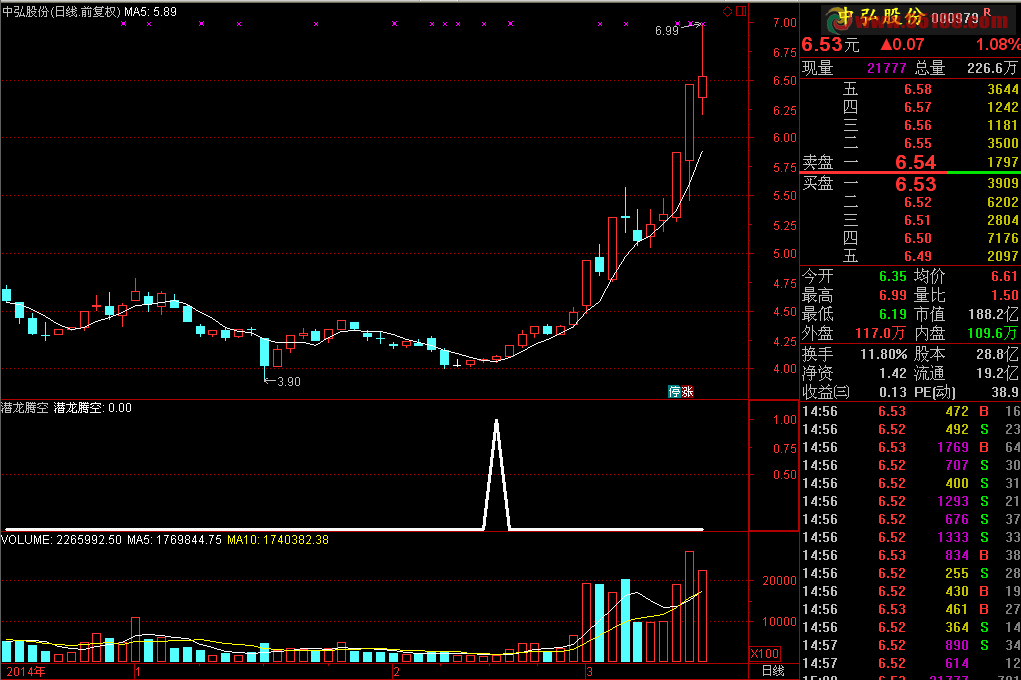The height and width of the screenshot is (680, 1021).
Task: Click the 6.99 high price annotation
Action: pos(666,31)
